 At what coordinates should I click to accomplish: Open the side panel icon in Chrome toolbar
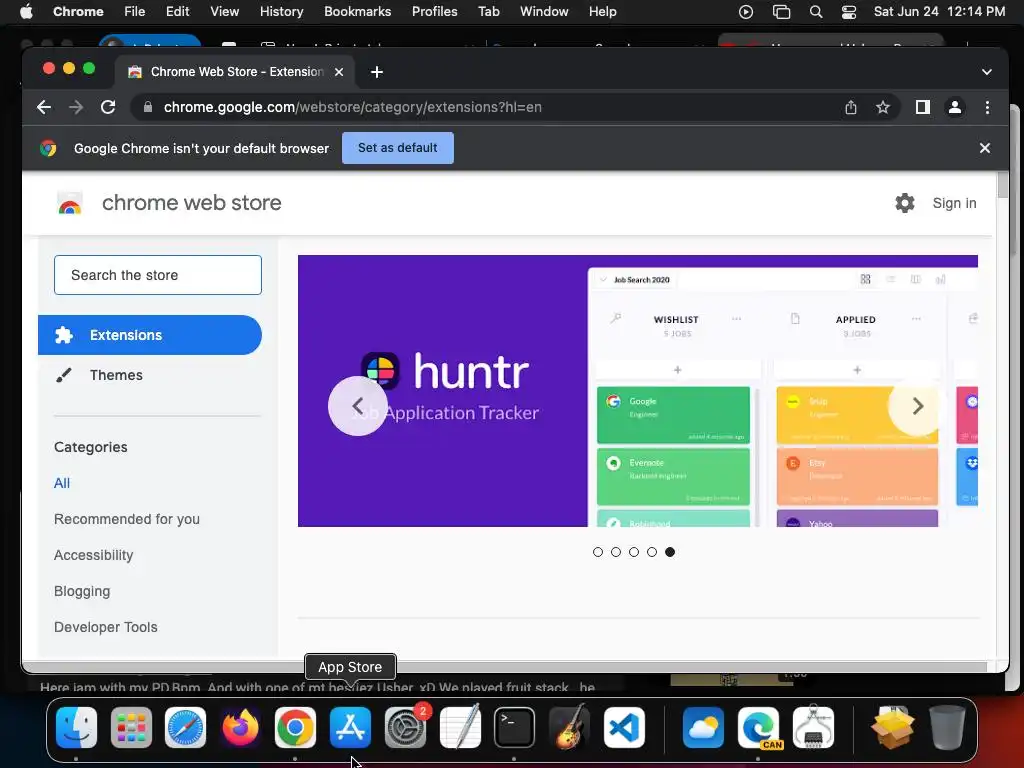(x=922, y=107)
